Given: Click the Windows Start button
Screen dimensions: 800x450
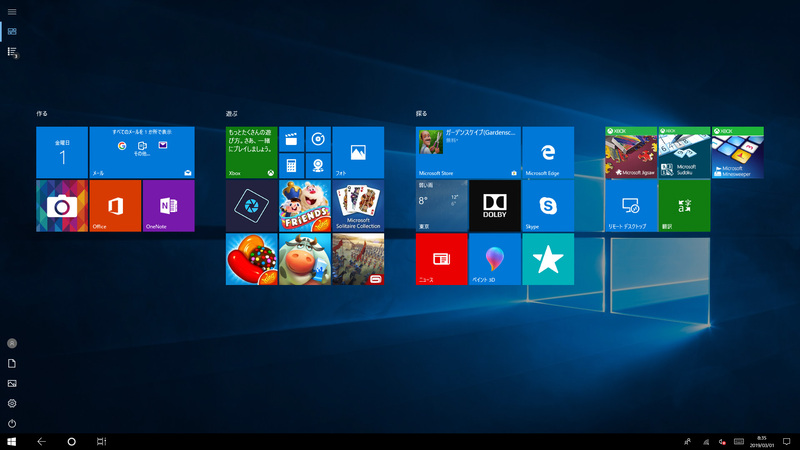Looking at the screenshot, I should (12, 442).
